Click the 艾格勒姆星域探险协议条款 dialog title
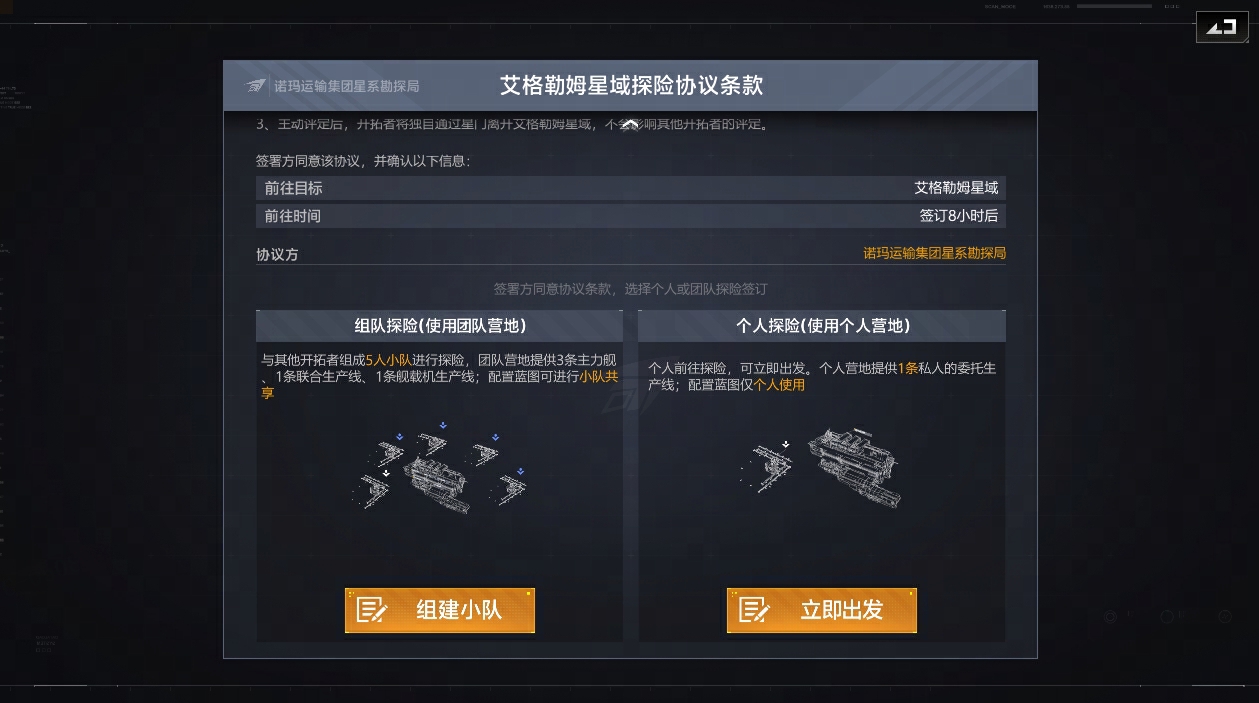Viewport: 1259px width, 703px height. pos(631,85)
